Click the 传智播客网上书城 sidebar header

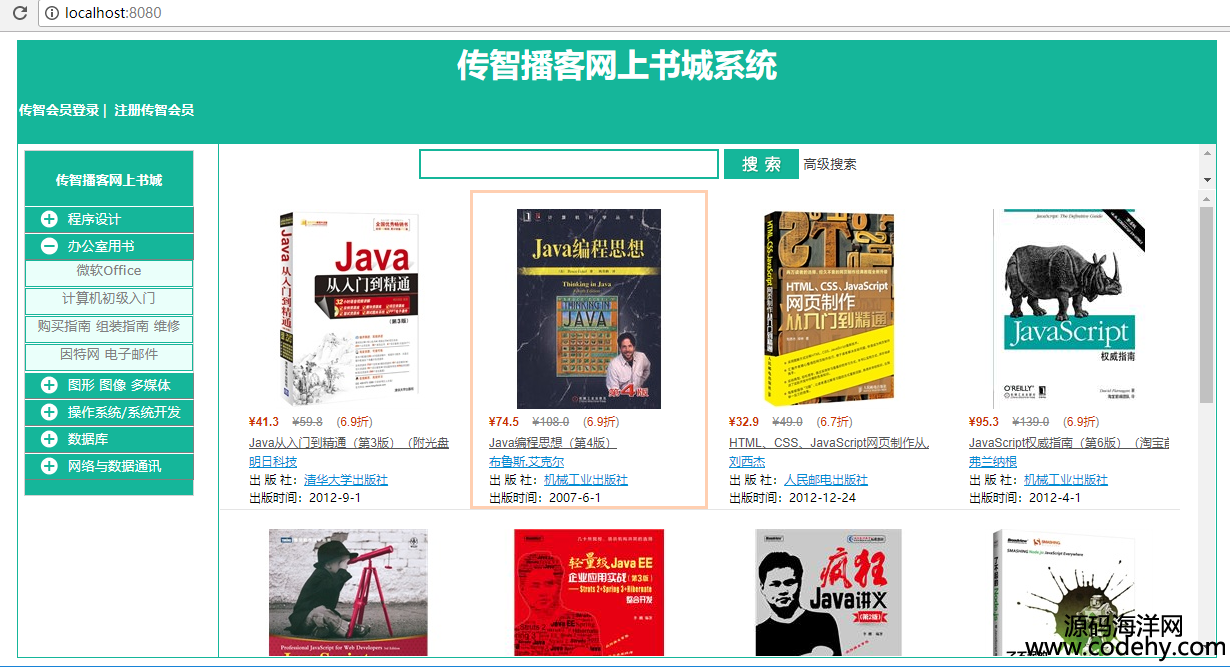(x=109, y=180)
